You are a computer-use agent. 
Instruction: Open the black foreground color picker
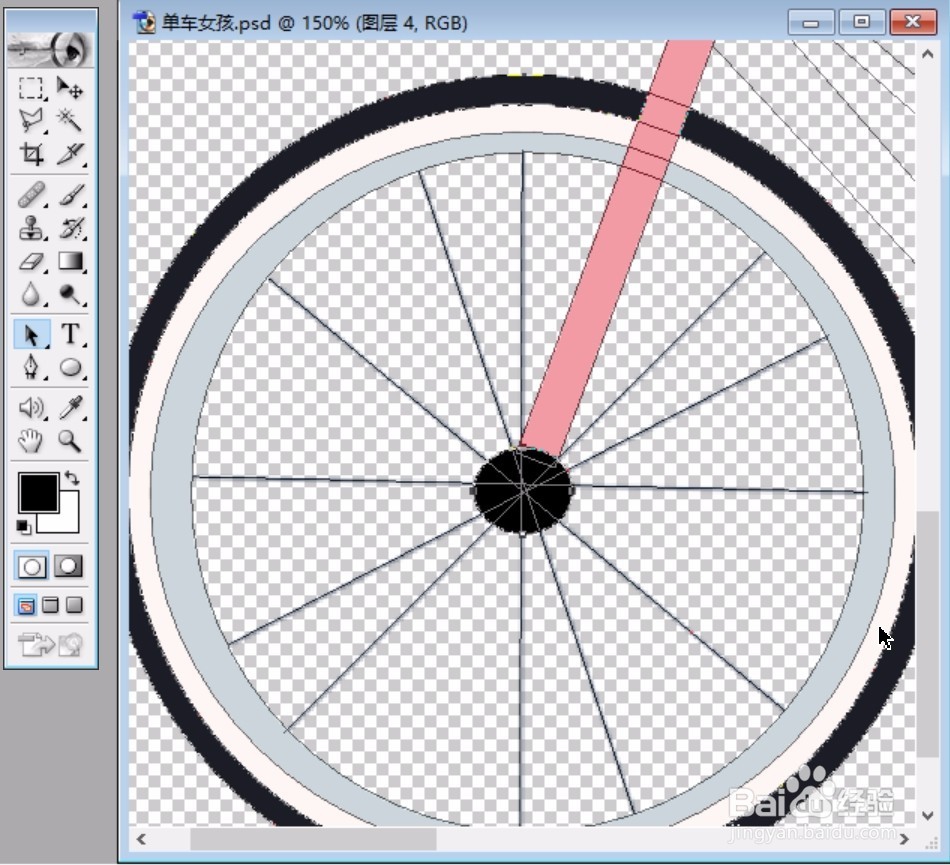point(38,492)
